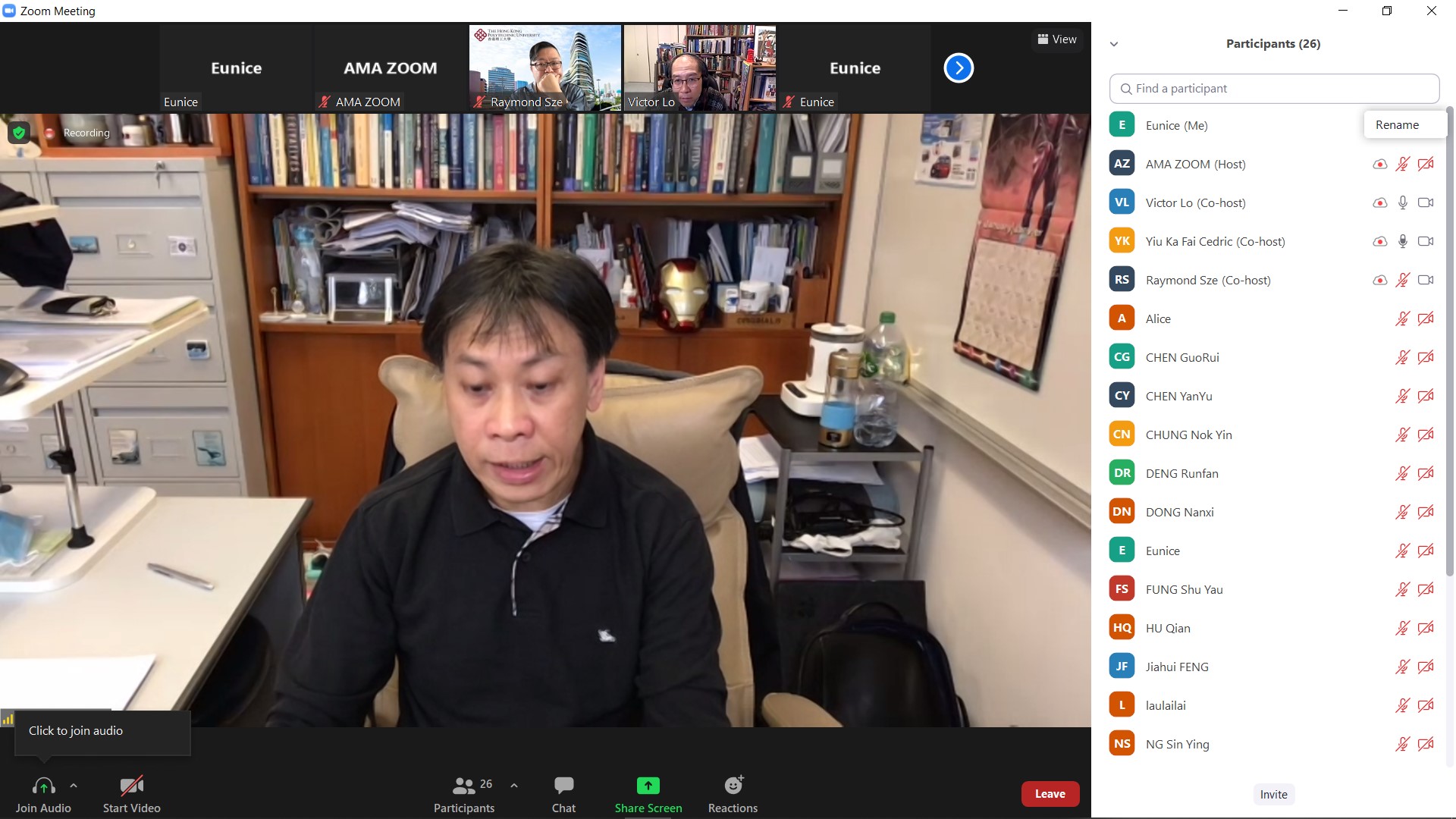This screenshot has width=1456, height=819.
Task: Click the Join Audio headphone icon
Action: pos(43,786)
